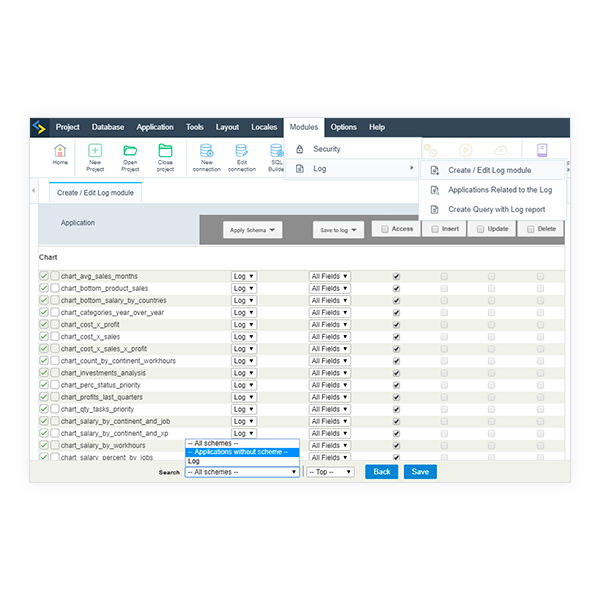The height and width of the screenshot is (600, 600).
Task: Click the Open Project folder icon
Action: pos(130,151)
